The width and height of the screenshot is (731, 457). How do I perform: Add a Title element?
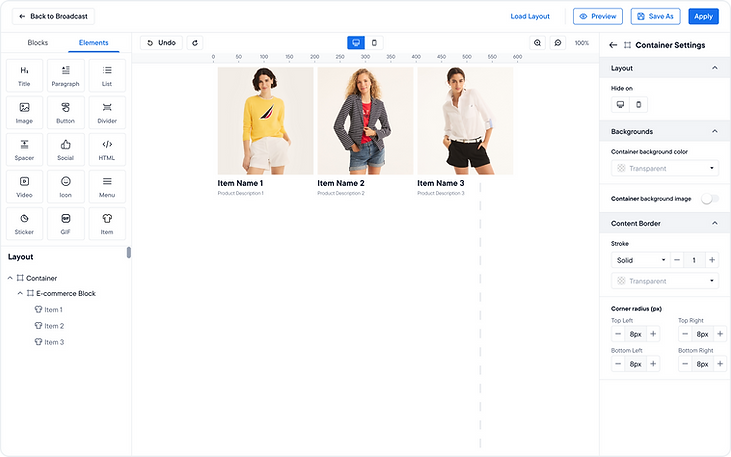click(24, 75)
